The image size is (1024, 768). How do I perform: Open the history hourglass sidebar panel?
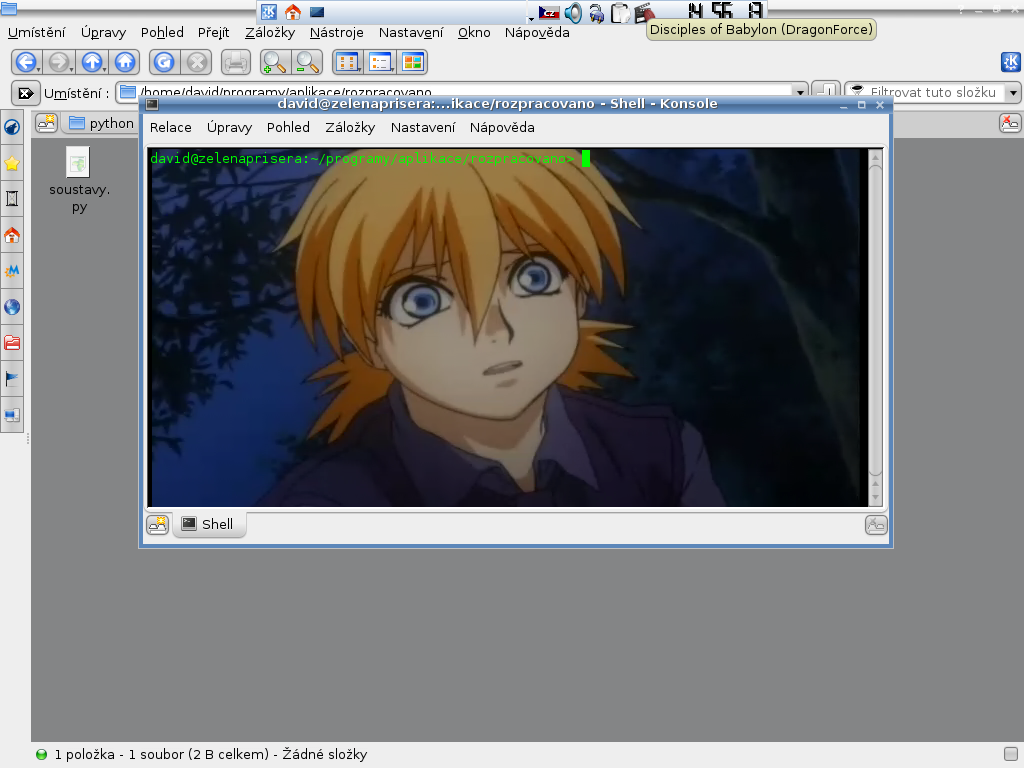(12, 199)
